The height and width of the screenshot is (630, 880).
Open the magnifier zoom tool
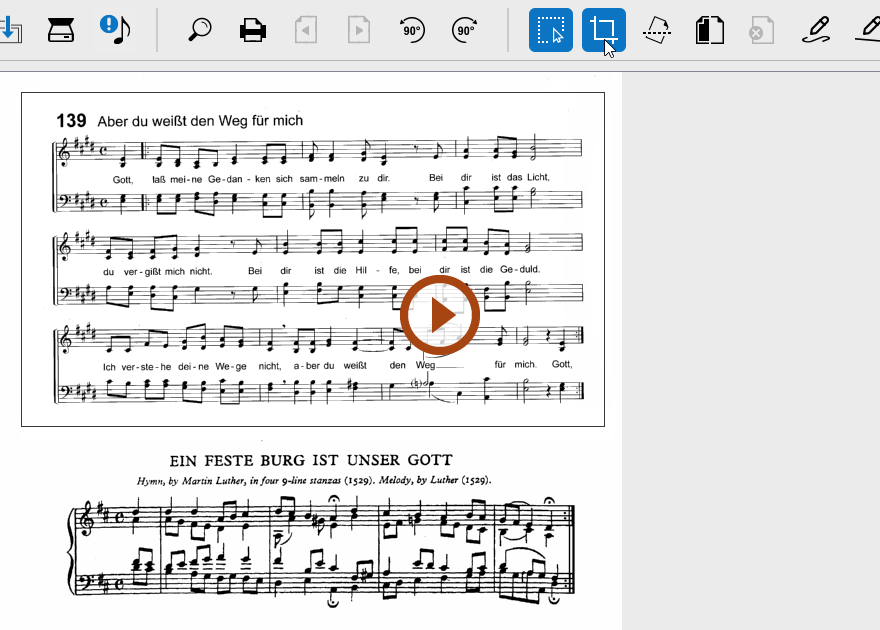click(x=200, y=30)
